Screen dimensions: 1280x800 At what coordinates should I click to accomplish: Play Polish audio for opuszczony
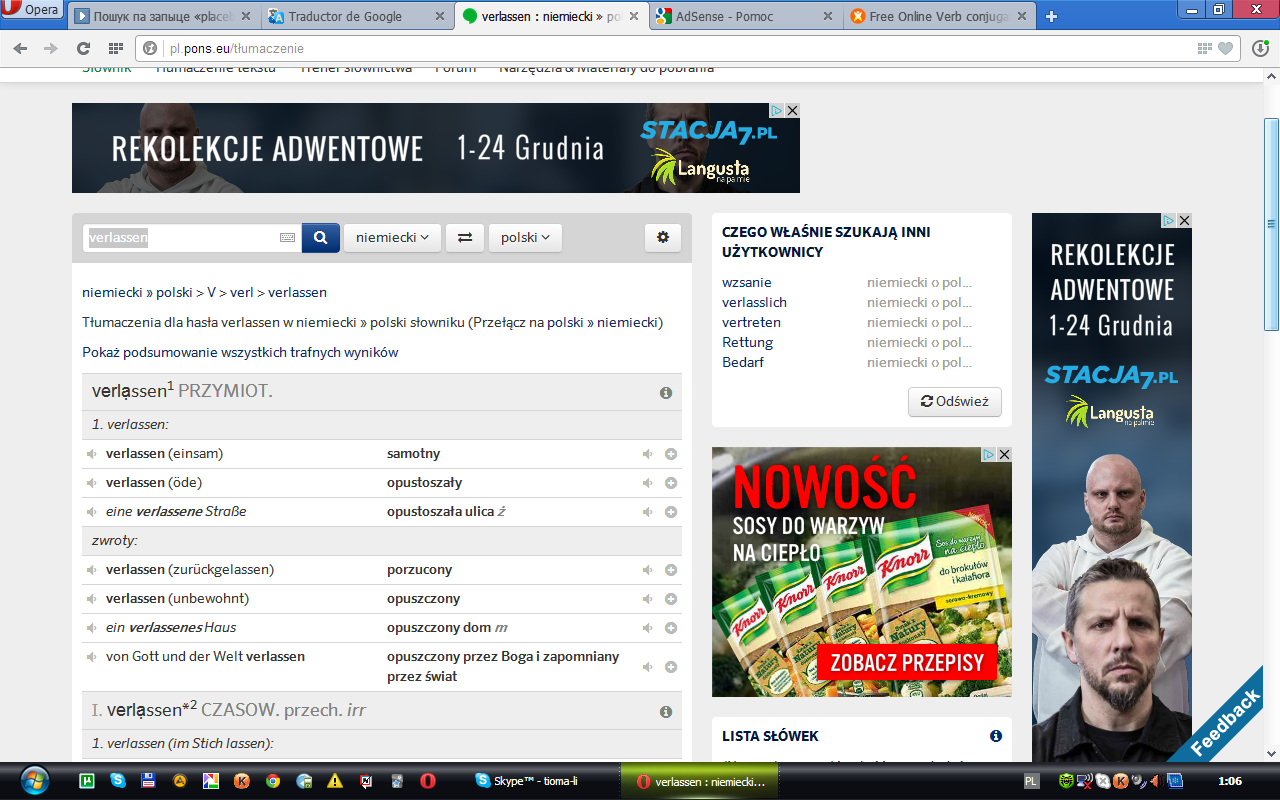point(647,599)
